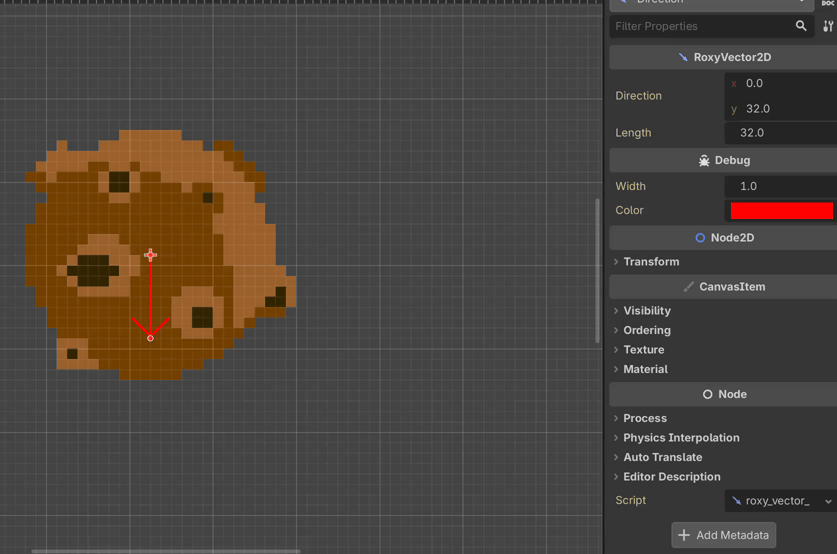
Task: Click the viewport vertical scrollbar
Action: 597,271
